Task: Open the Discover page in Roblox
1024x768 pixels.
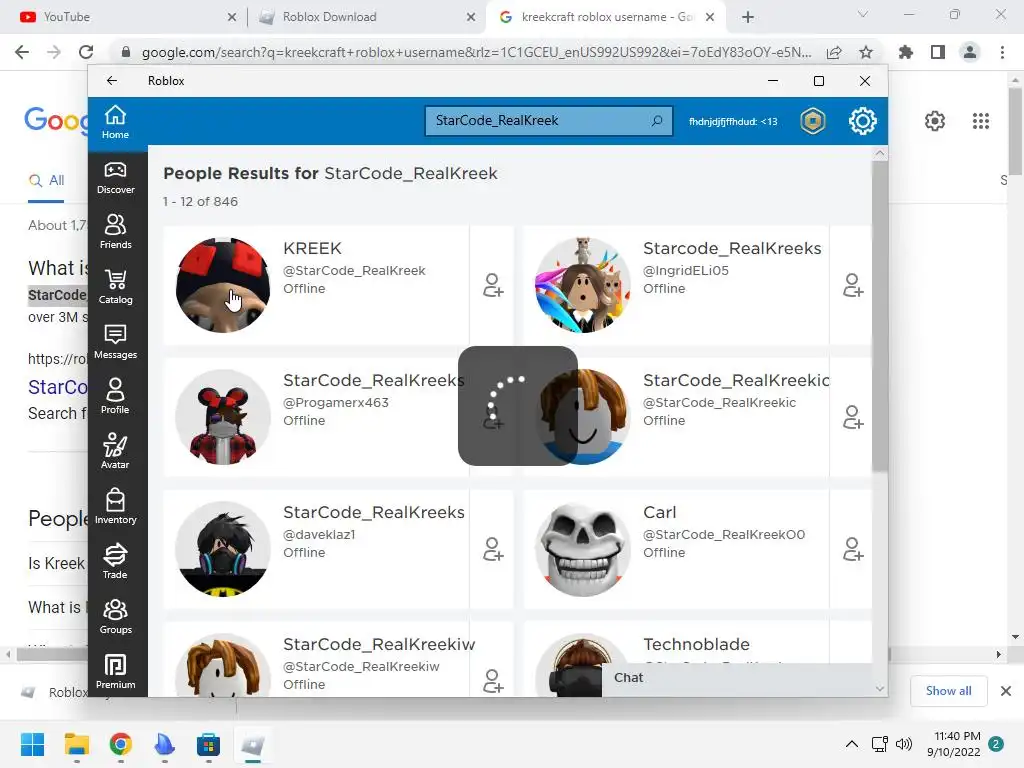Action: coord(116,178)
